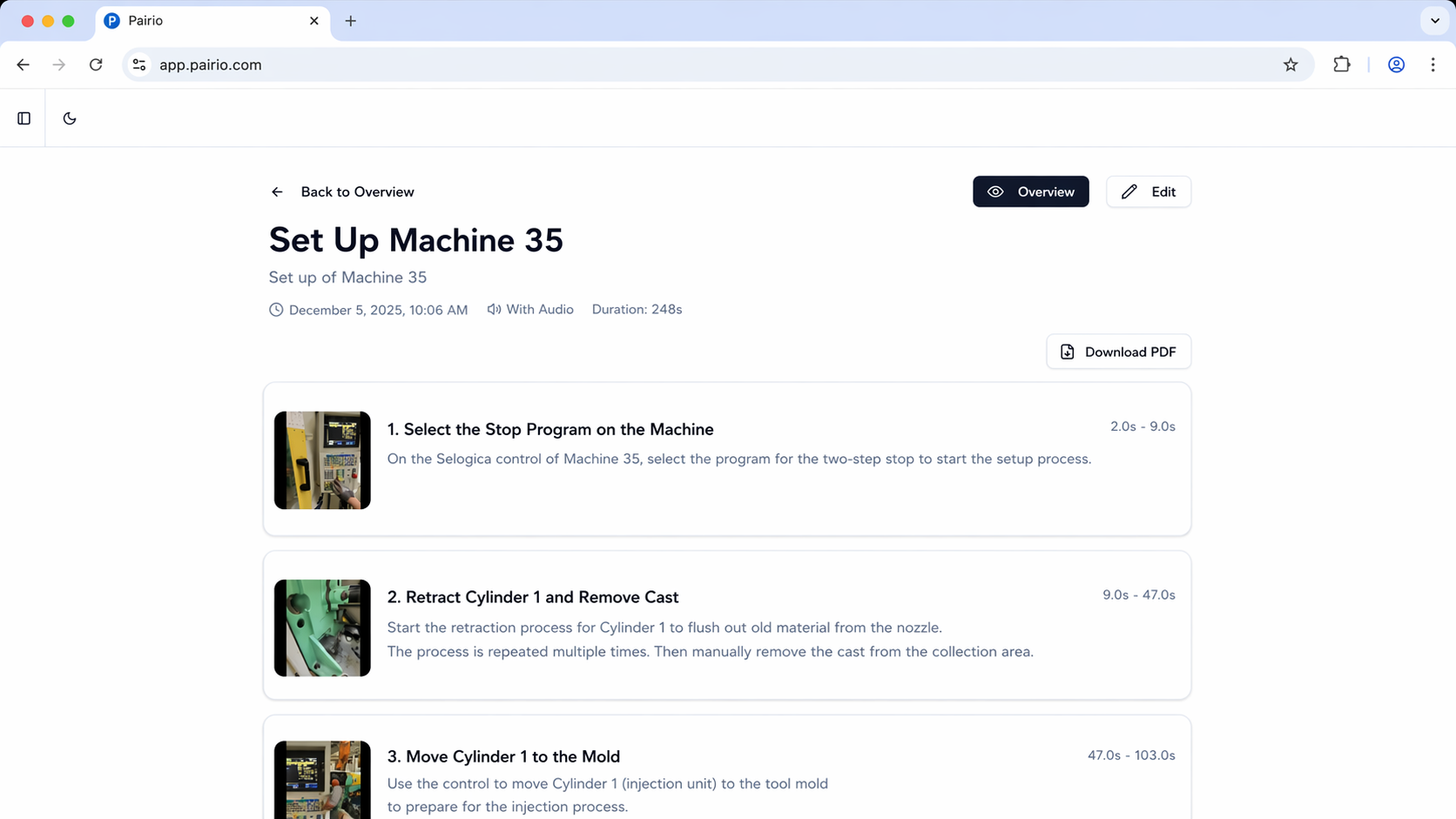The height and width of the screenshot is (819, 1456).
Task: Reload the page
Action: (x=96, y=64)
